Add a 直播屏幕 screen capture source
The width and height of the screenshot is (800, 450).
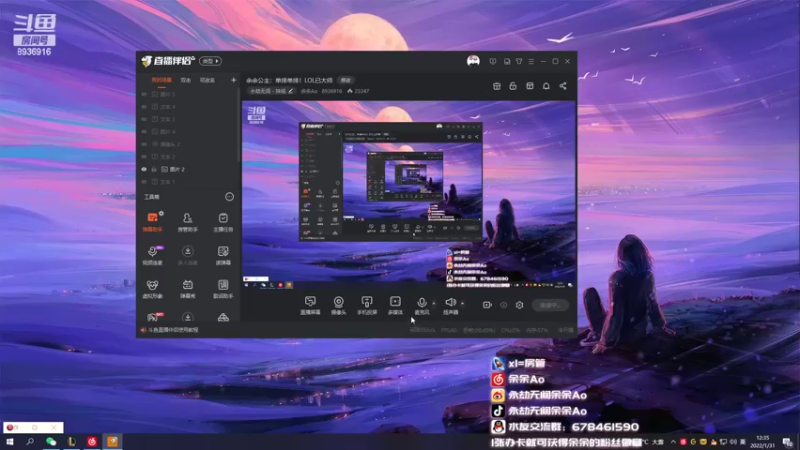point(310,305)
